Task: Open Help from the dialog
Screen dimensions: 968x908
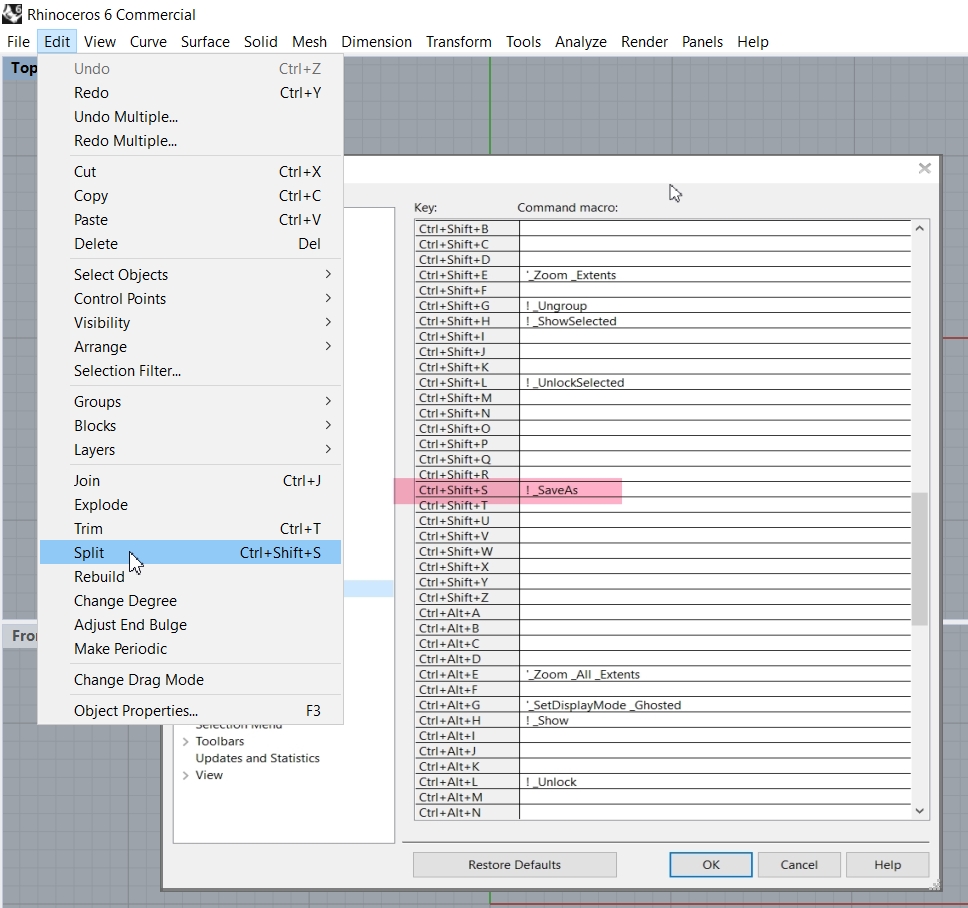Action: click(x=886, y=864)
